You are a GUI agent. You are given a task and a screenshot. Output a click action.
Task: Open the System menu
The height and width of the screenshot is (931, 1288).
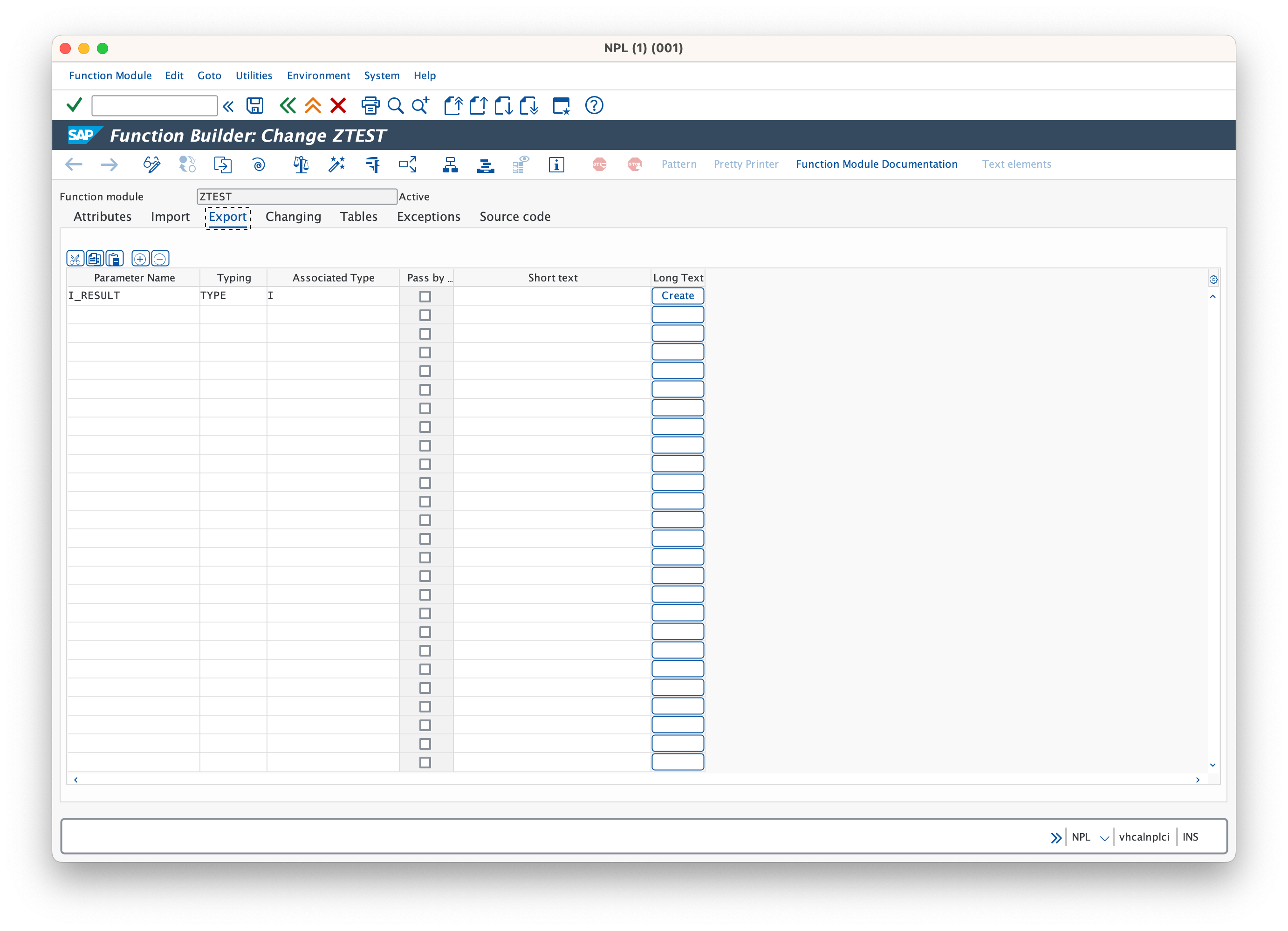(x=382, y=75)
